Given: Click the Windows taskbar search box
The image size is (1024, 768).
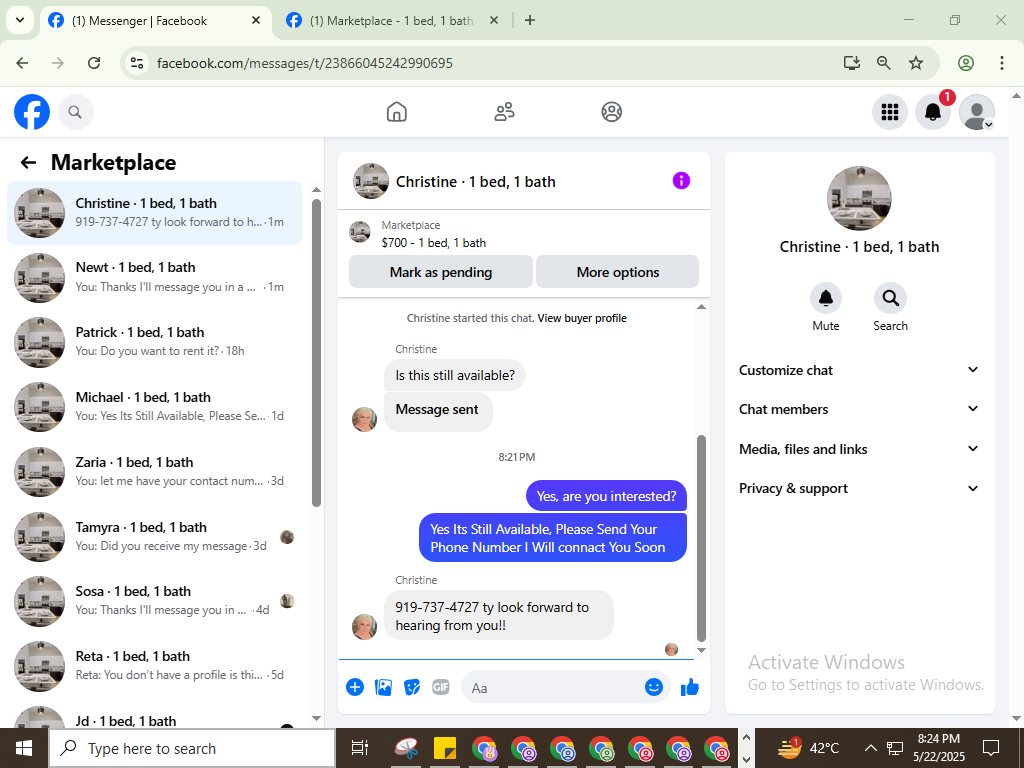Looking at the screenshot, I should [x=192, y=748].
